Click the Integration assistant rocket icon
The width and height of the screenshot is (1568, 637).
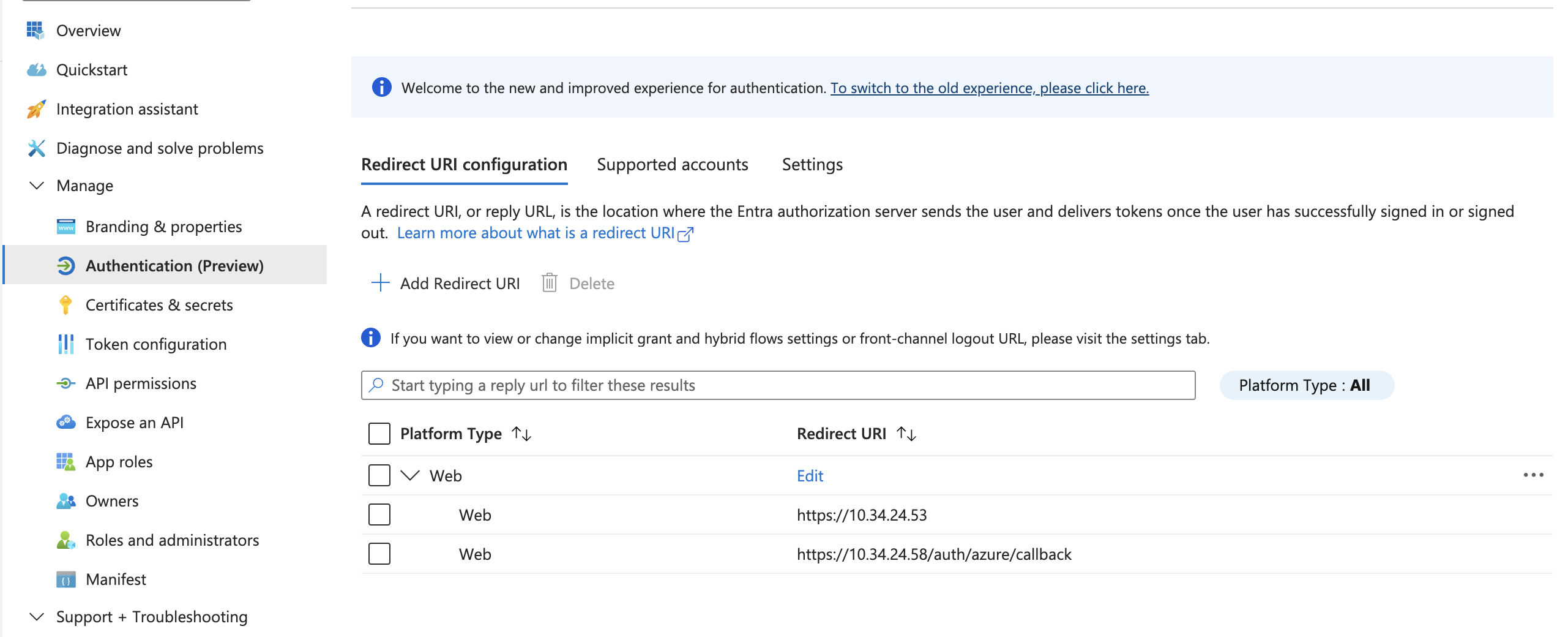[x=36, y=109]
